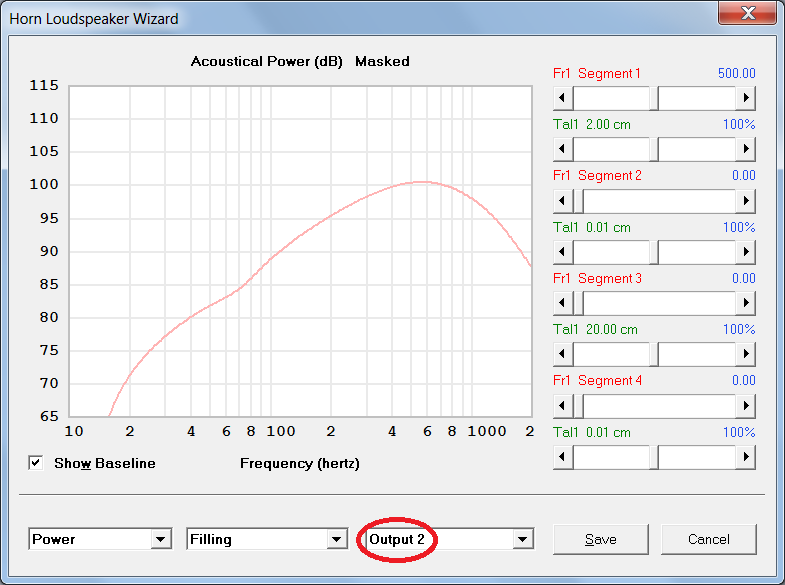Open the Power chart type dropdown

[160, 539]
